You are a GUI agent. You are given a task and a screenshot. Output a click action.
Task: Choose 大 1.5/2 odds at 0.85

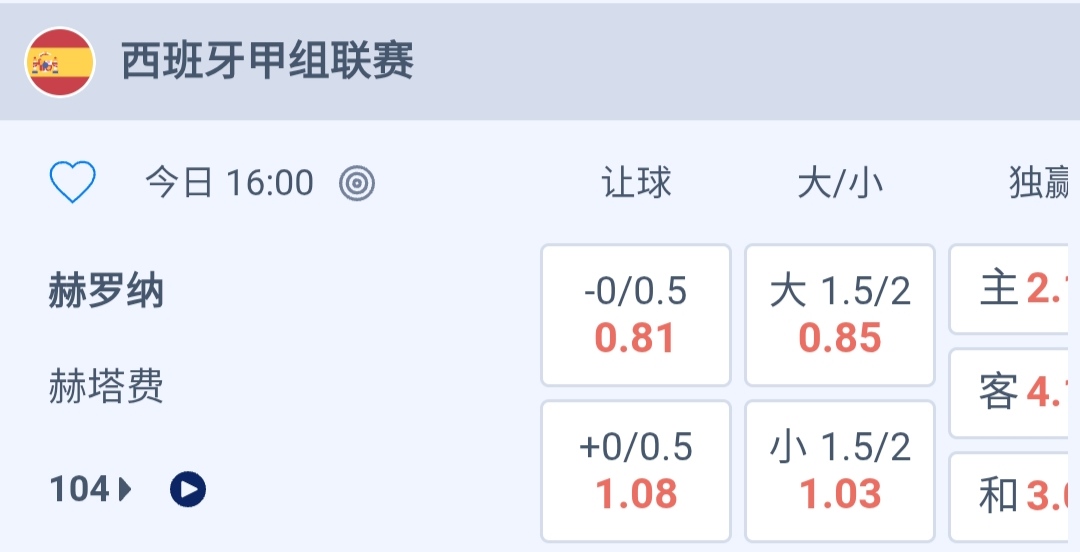(840, 315)
